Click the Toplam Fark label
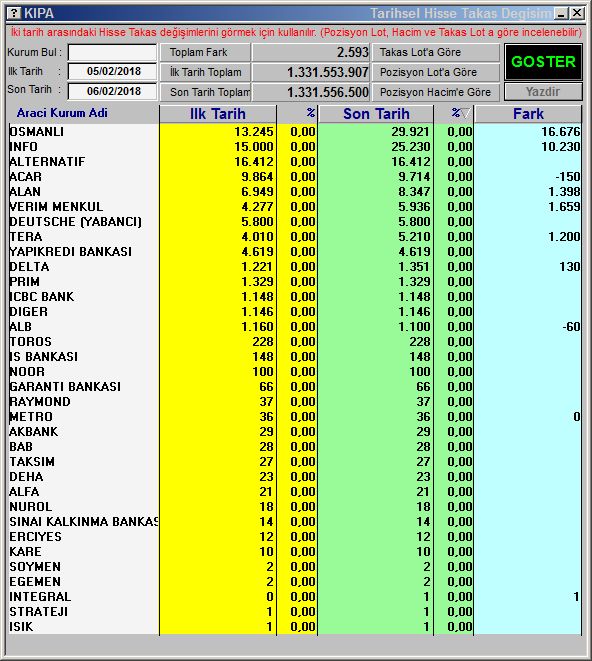Image resolution: width=592 pixels, height=661 pixels. (205, 52)
